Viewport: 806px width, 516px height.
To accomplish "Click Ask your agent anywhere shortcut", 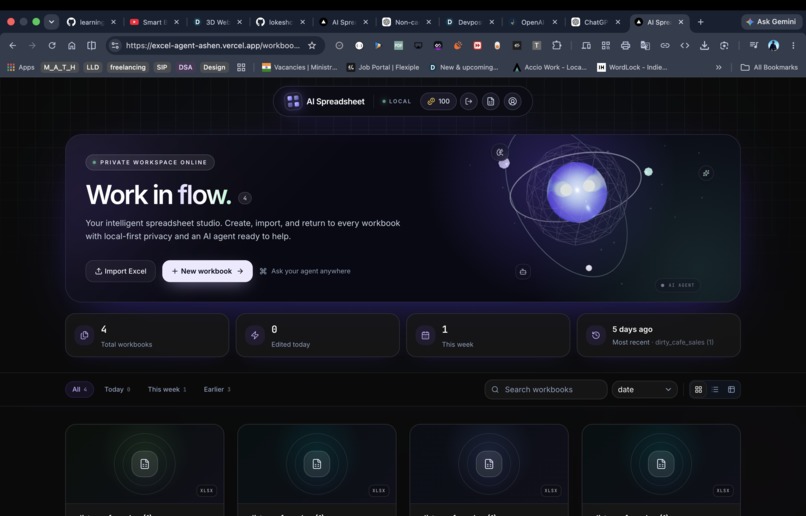I will (305, 271).
